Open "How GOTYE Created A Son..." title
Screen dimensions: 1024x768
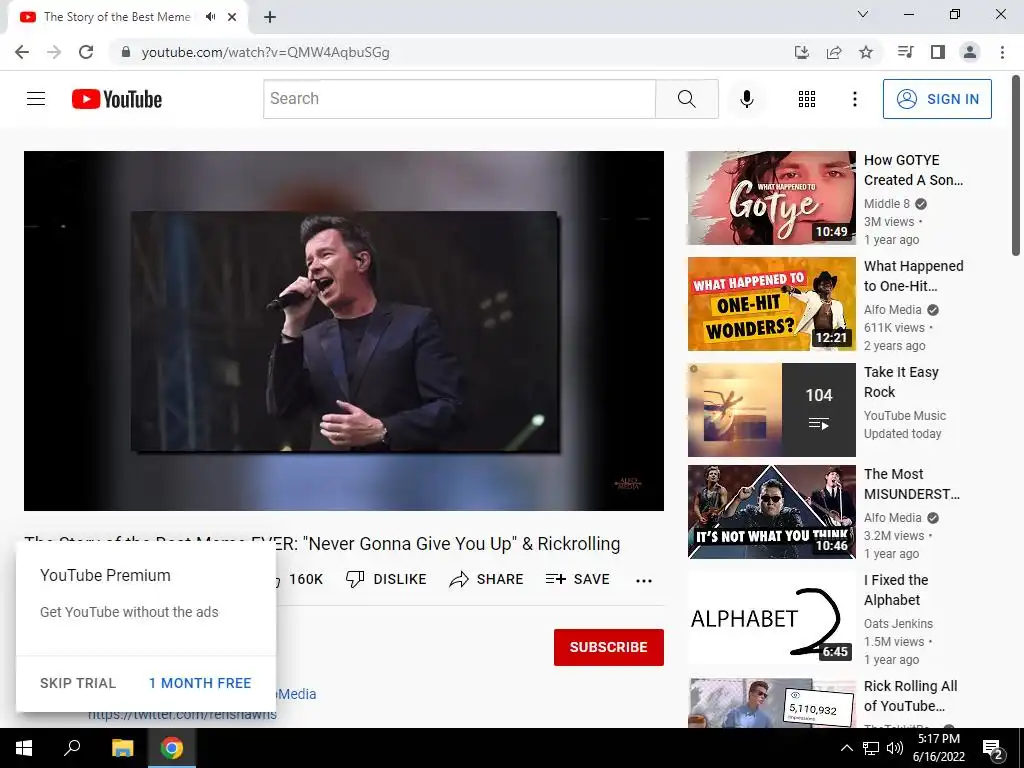point(913,170)
